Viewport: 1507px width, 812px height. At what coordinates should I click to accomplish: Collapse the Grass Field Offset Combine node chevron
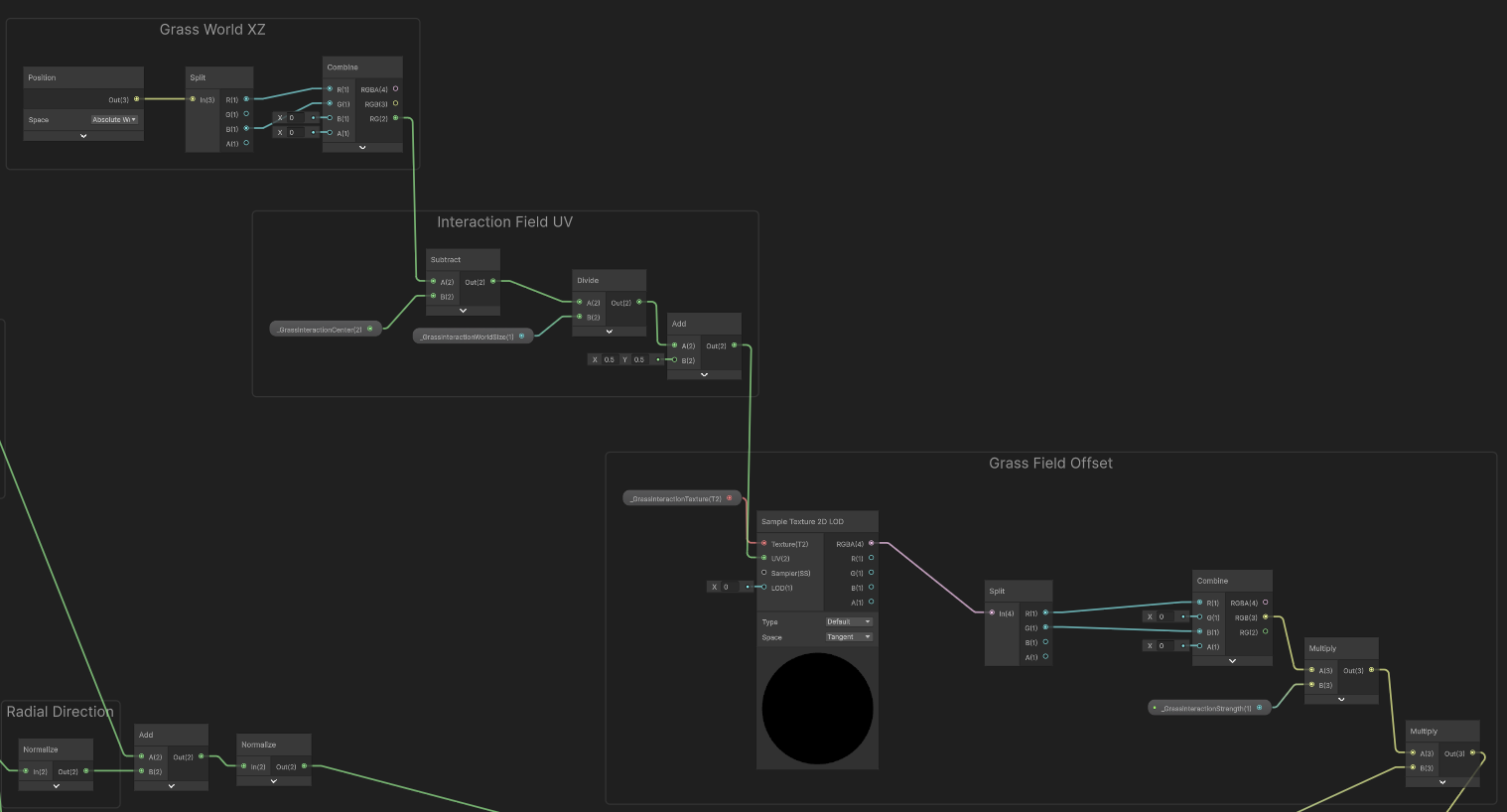click(1232, 661)
